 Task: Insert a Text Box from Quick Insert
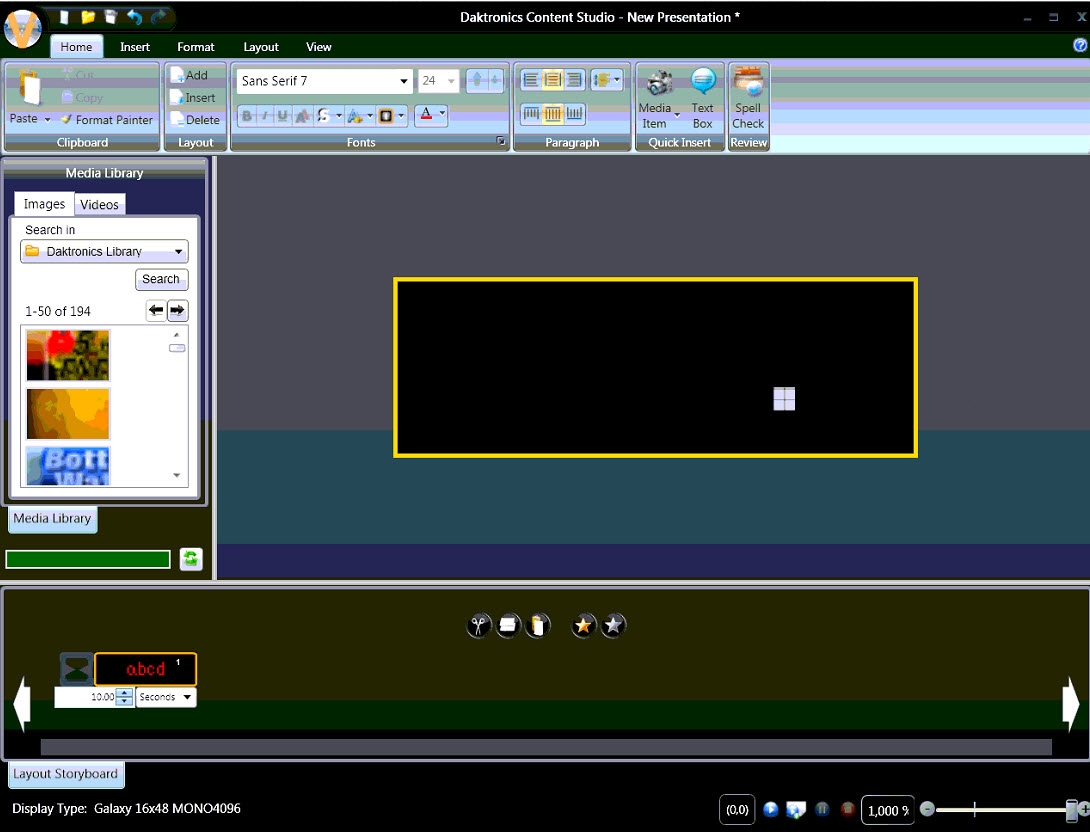(x=703, y=99)
